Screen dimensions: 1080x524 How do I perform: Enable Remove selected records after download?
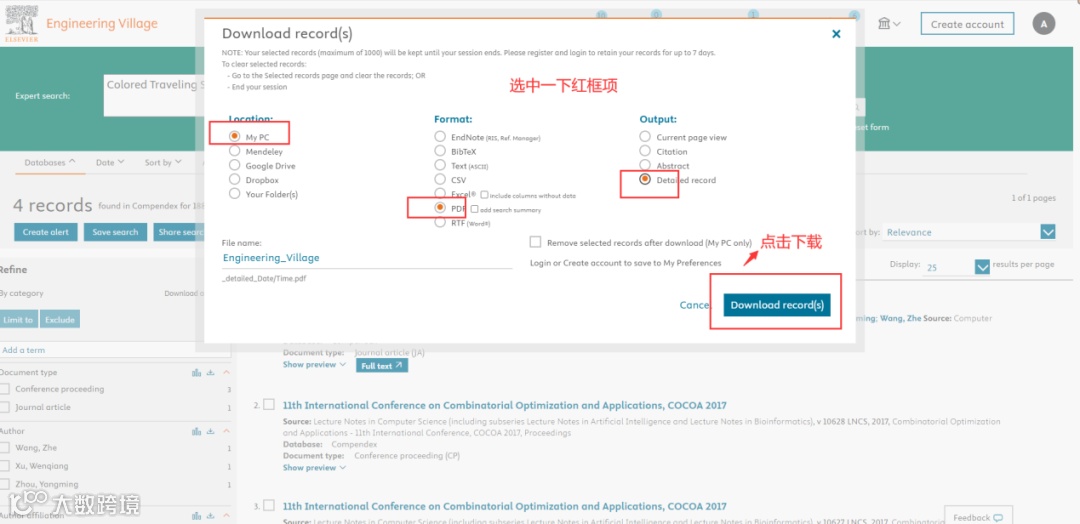[x=535, y=242]
